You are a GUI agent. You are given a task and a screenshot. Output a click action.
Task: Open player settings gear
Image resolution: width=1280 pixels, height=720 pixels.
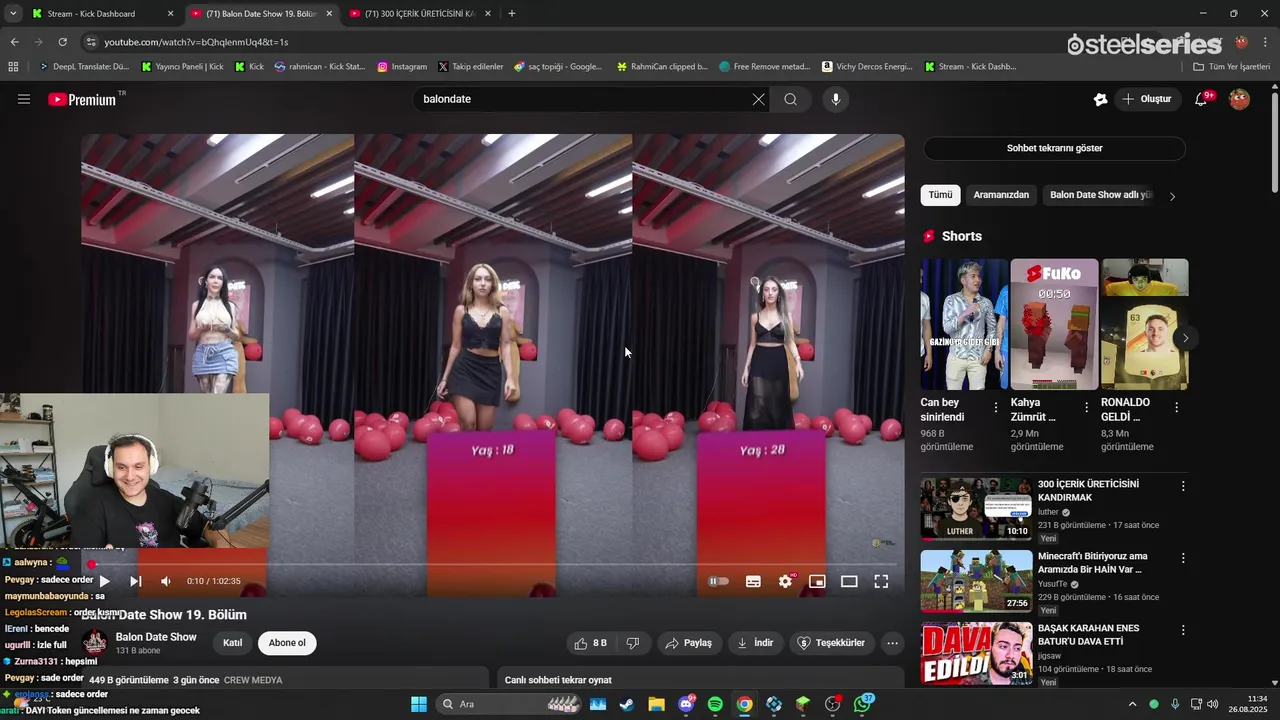tap(786, 581)
